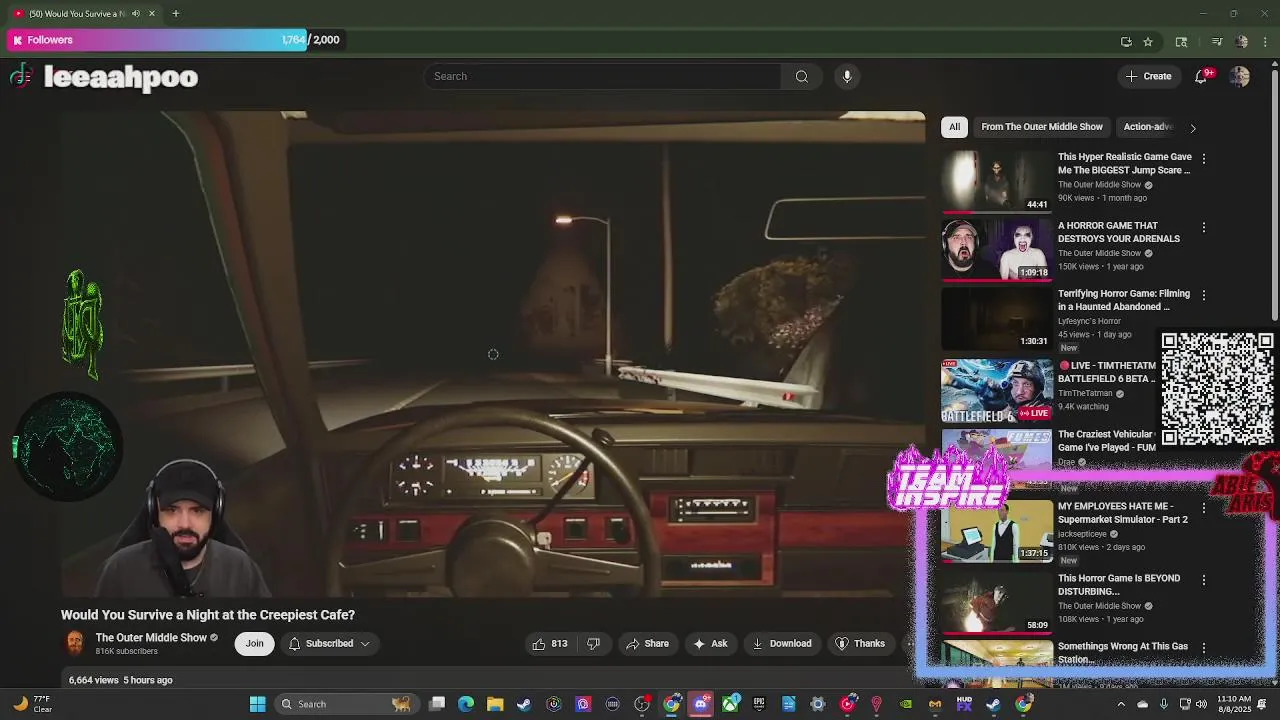
Task: Click the Ask button
Action: [711, 643]
